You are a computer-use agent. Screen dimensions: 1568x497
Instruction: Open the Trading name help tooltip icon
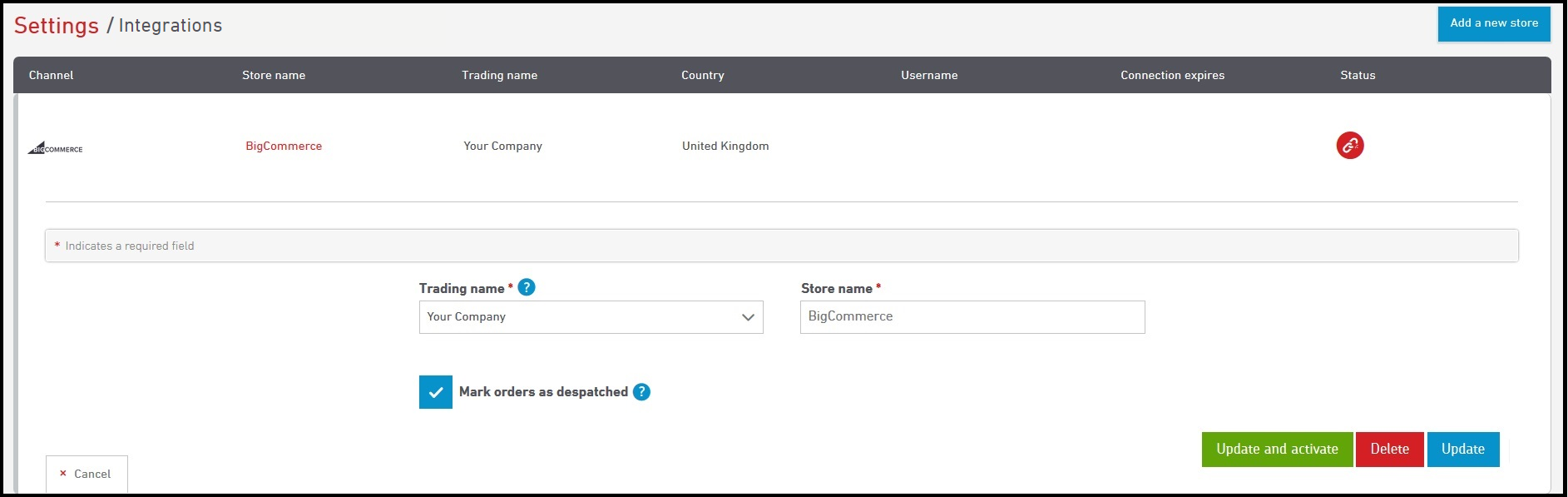tap(527, 287)
